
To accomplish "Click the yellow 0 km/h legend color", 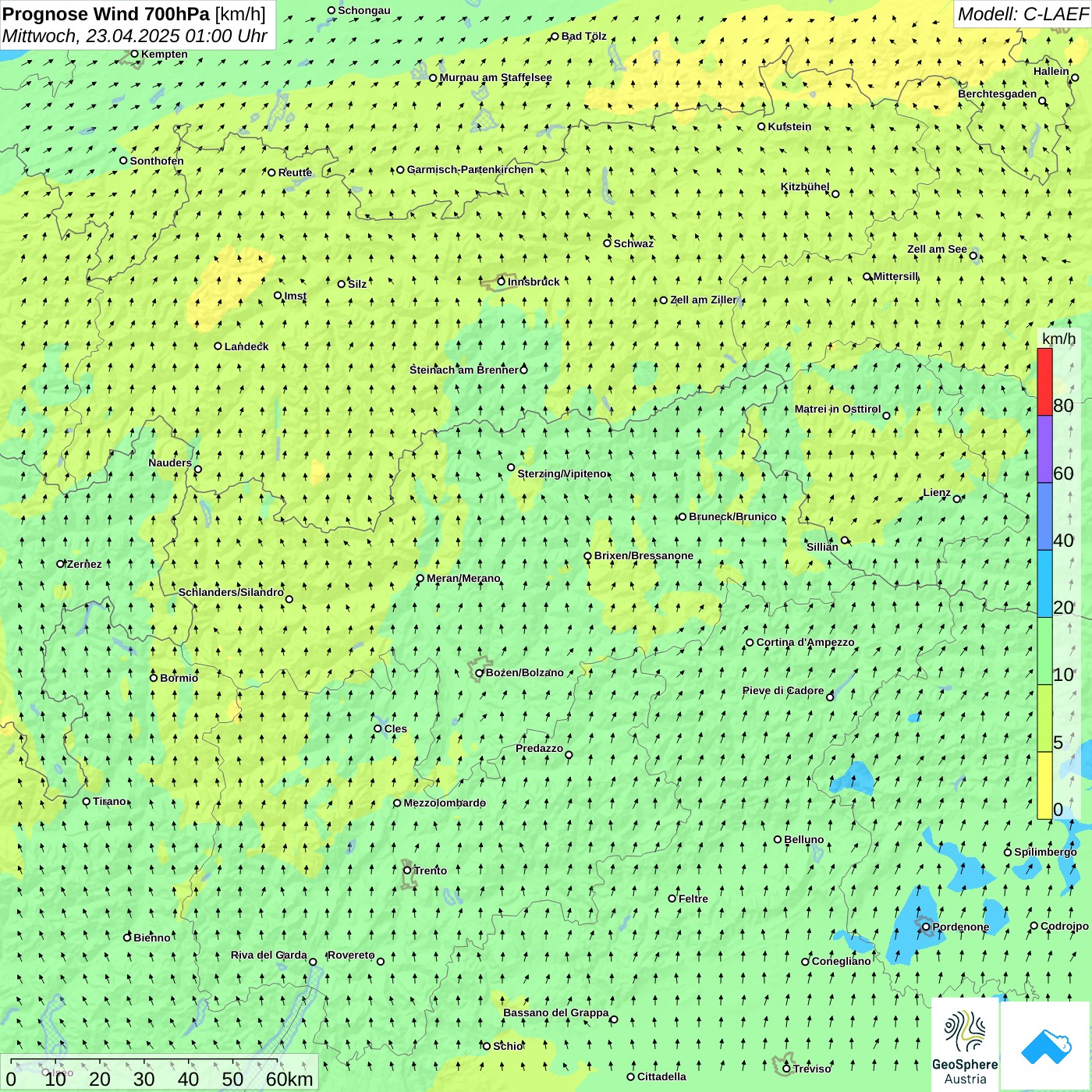I will pyautogui.click(x=1044, y=785).
